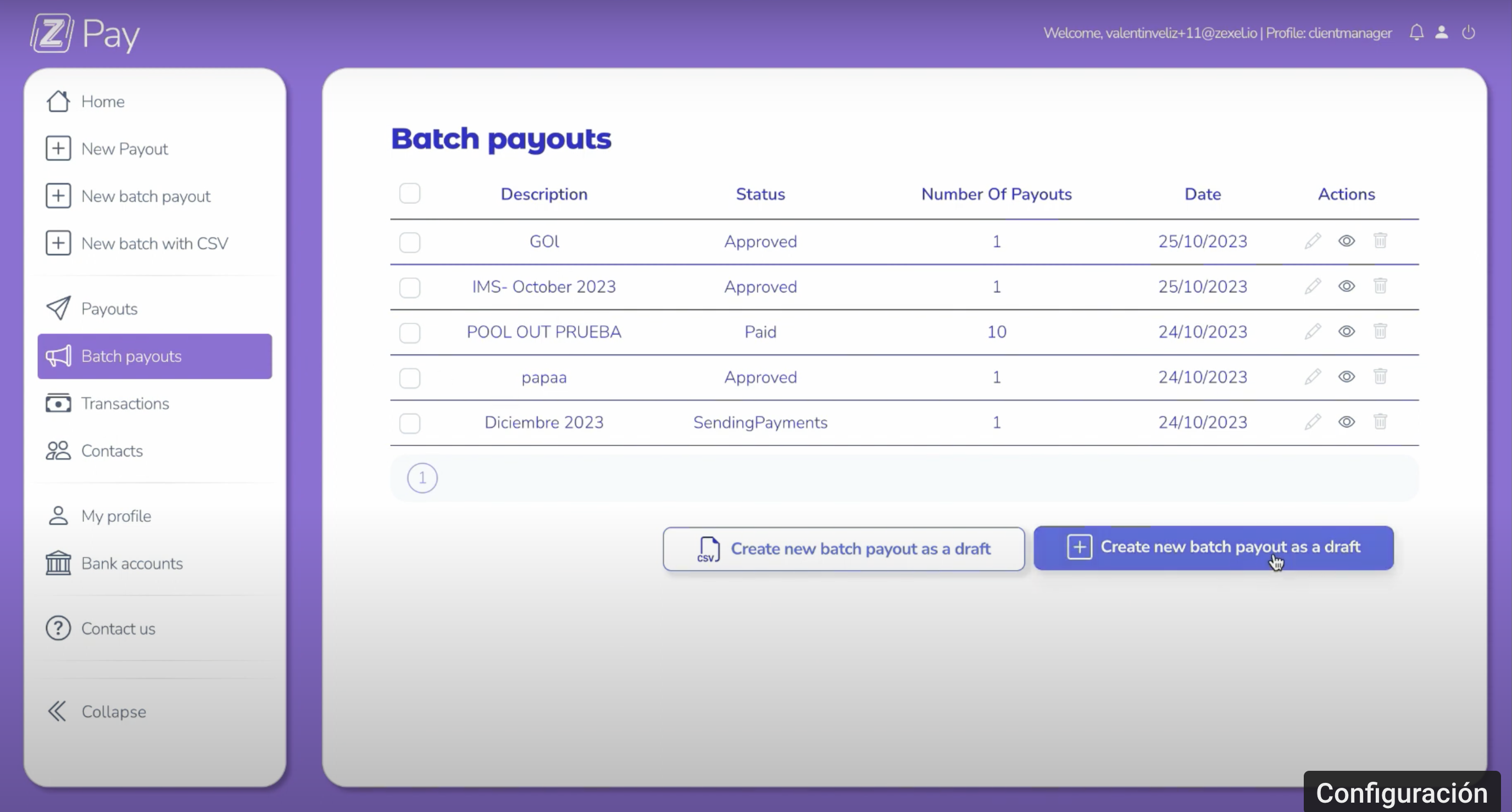
Task: Click the CSV Create new batch payout button
Action: 843,548
